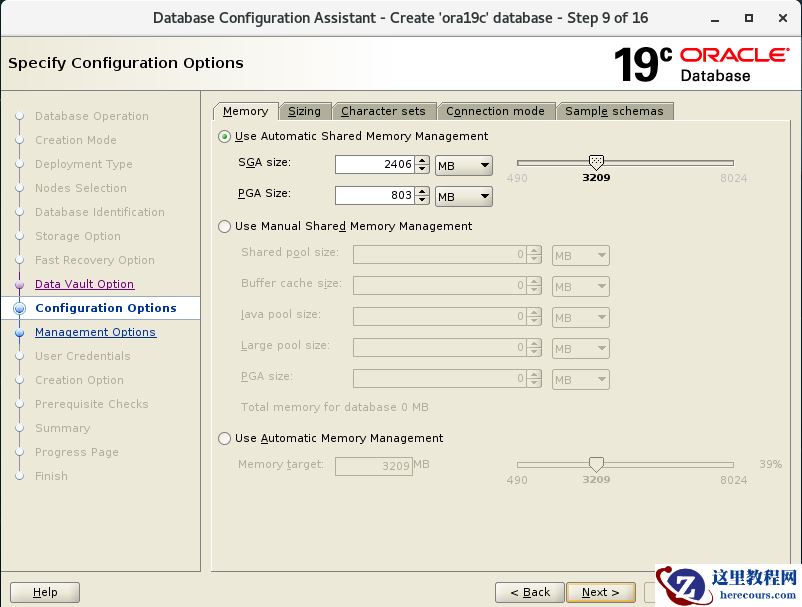The height and width of the screenshot is (607, 802).
Task: Click the 'Fast Recovery Option' step text
Action: 95,260
